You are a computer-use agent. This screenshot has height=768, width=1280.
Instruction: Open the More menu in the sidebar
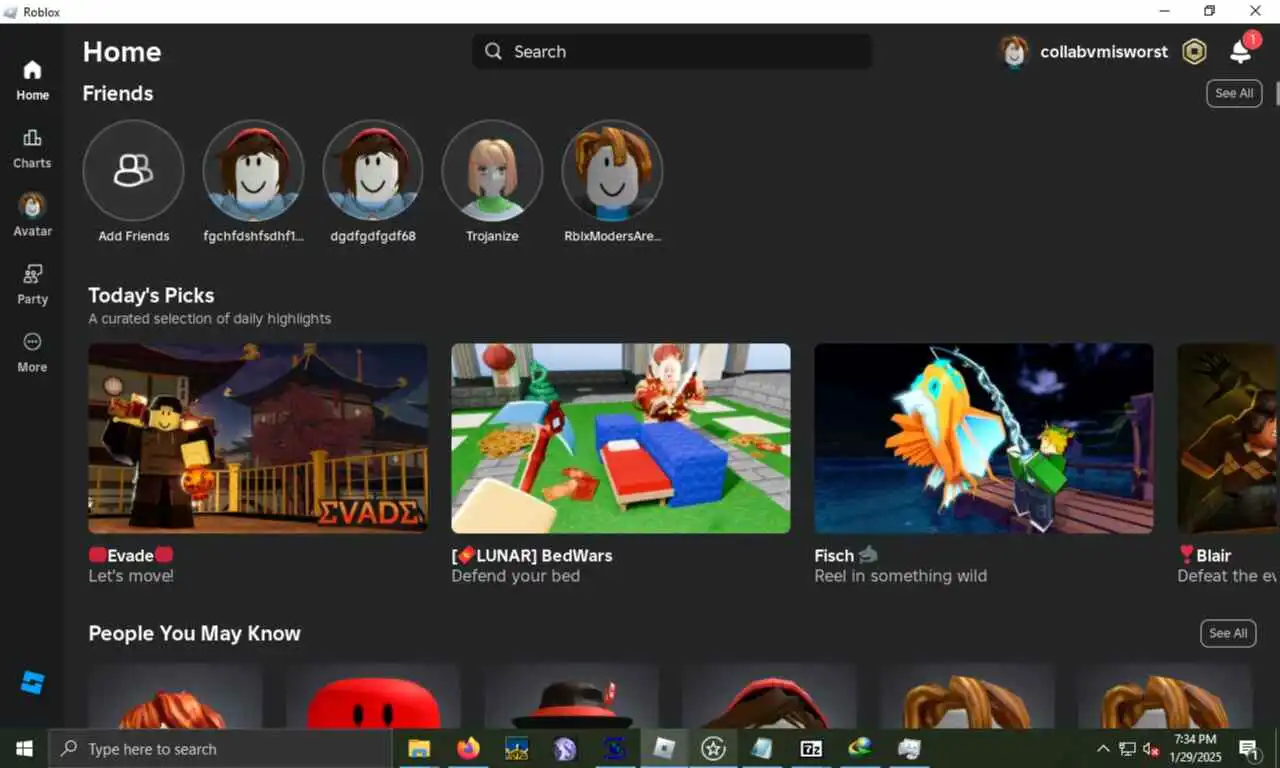[32, 352]
